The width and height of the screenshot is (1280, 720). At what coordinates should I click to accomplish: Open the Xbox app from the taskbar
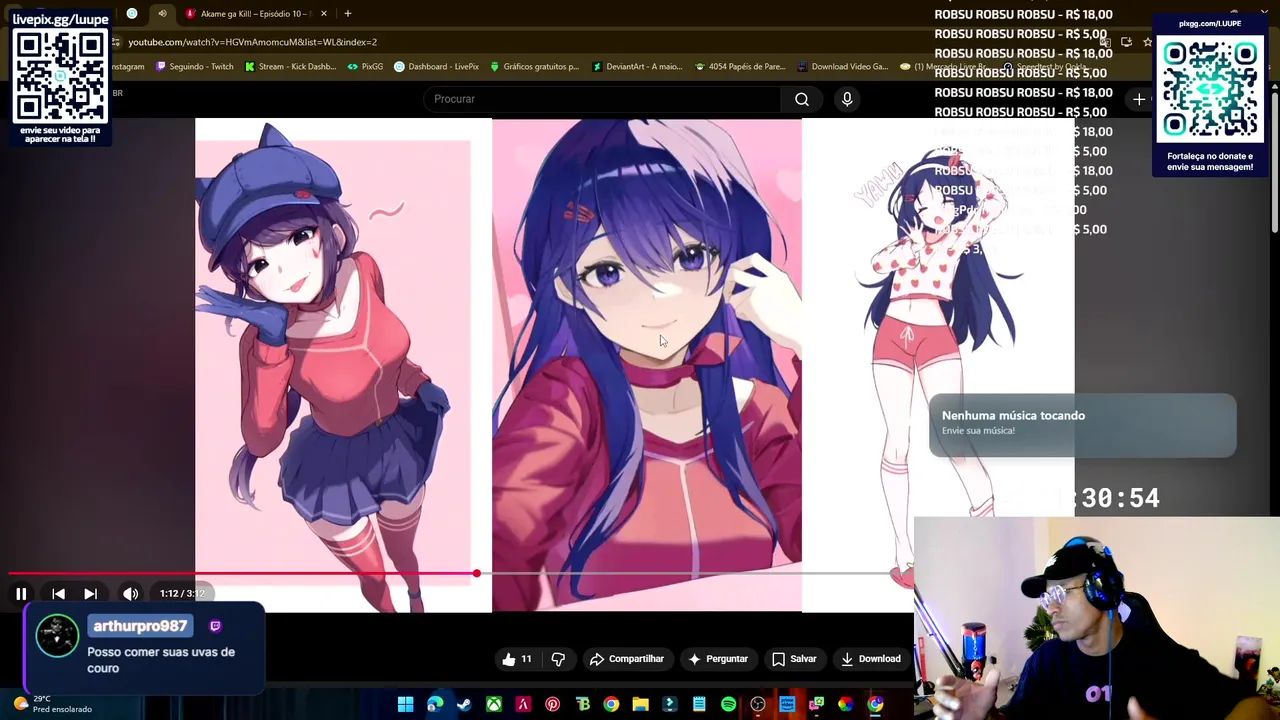point(494,705)
